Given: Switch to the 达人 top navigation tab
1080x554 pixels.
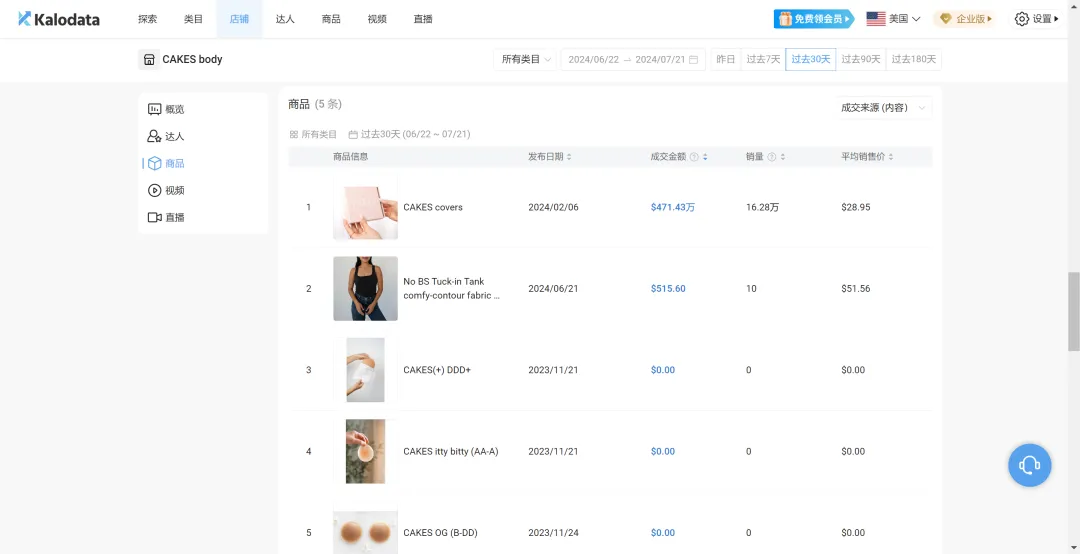Looking at the screenshot, I should tap(285, 19).
